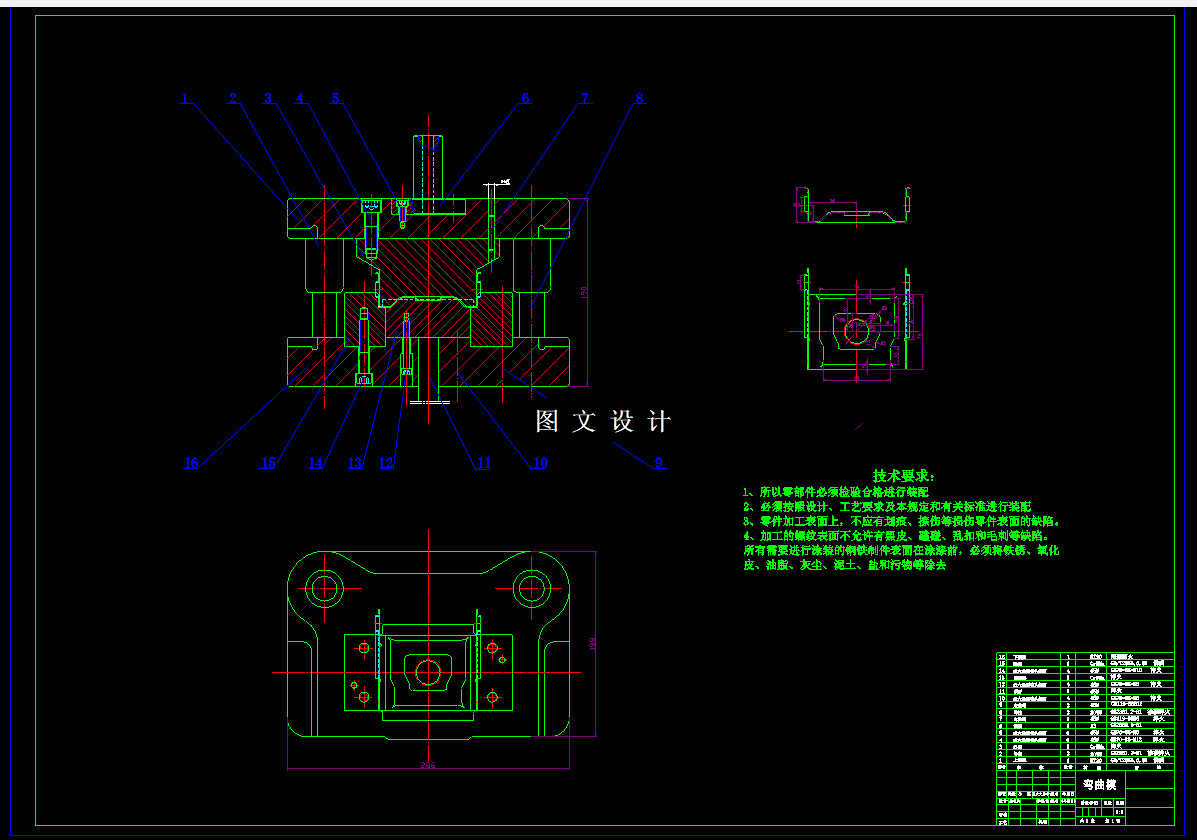Click part callout number 5
Viewport: 1197px width, 840px height.
[335, 99]
